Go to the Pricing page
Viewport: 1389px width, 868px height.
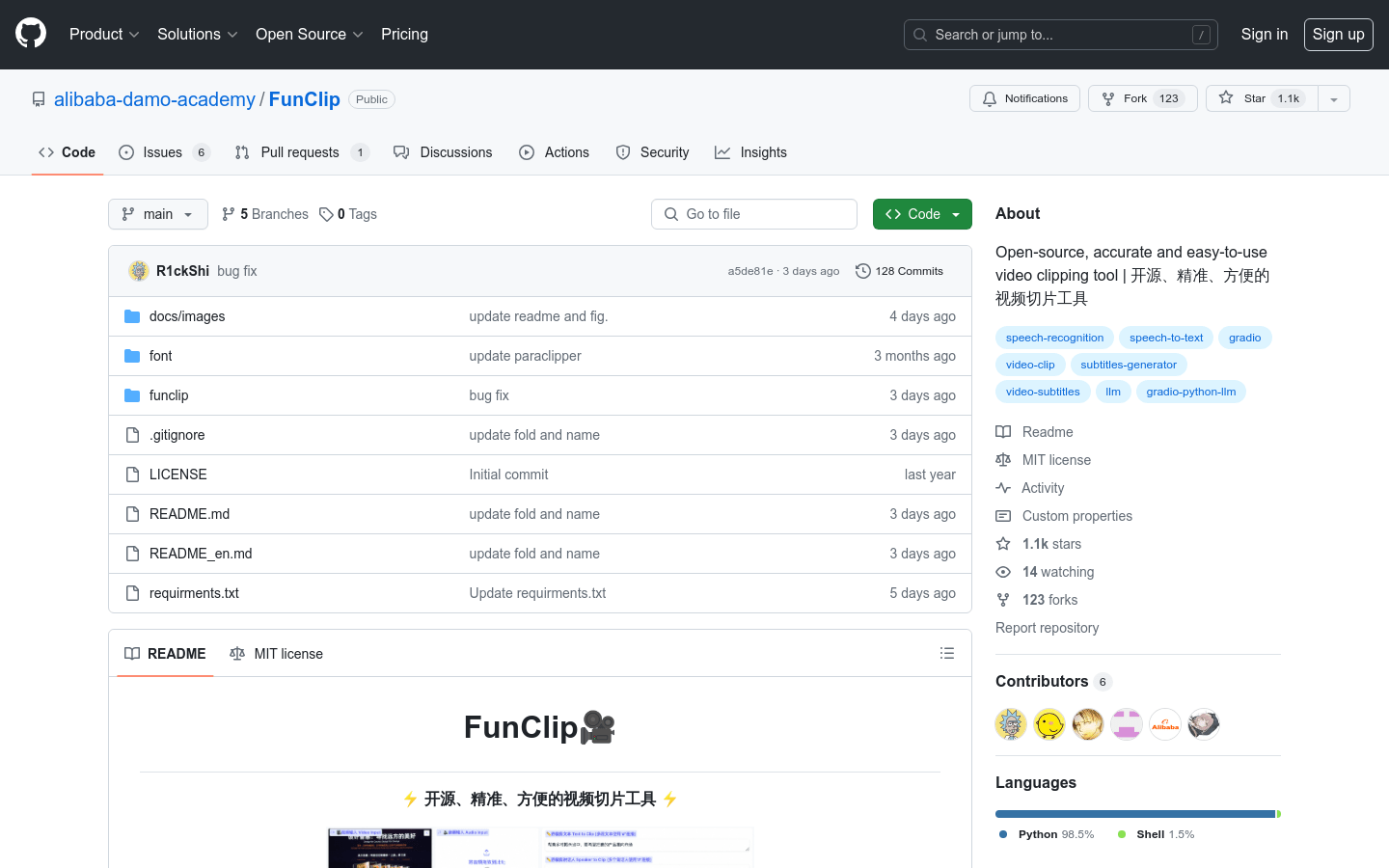click(x=404, y=34)
